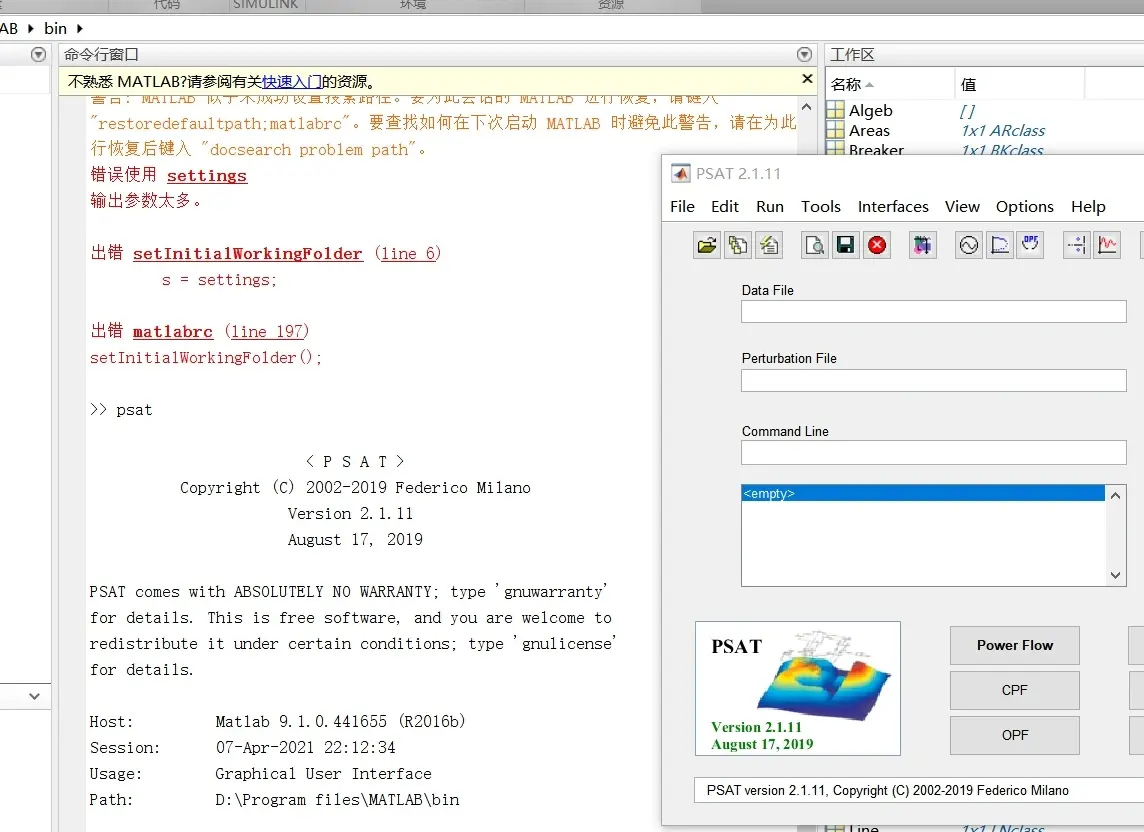Click the dotted curve plot icon in PSAT

coord(1000,245)
